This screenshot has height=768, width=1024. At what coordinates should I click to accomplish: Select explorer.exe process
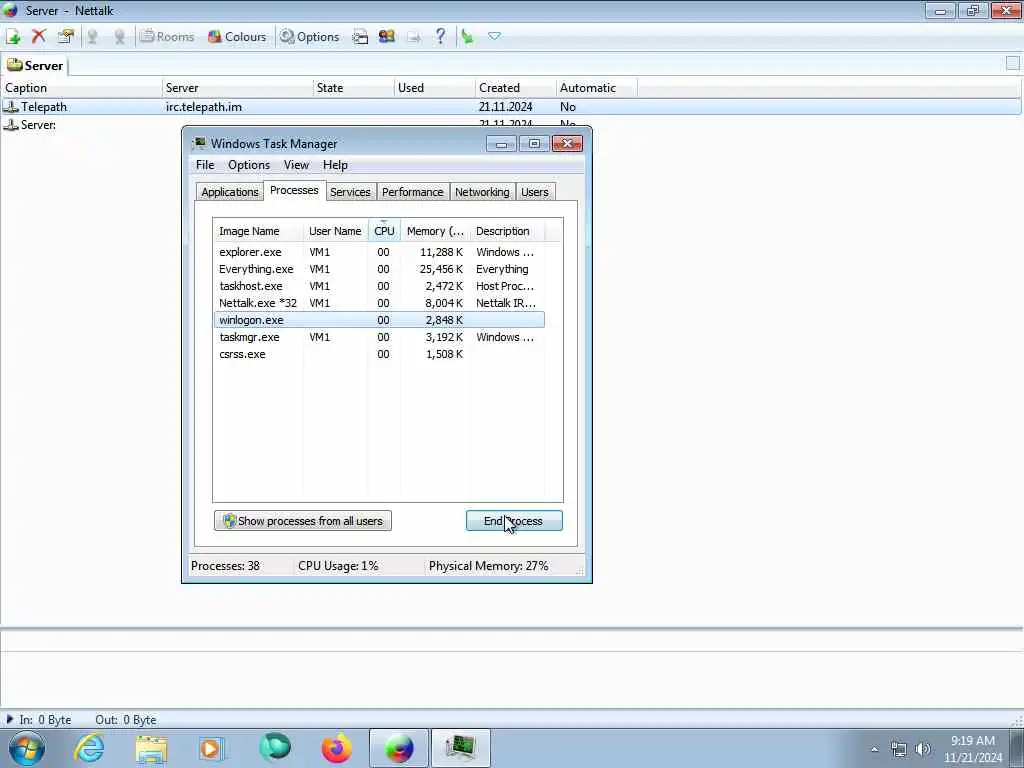(x=379, y=252)
